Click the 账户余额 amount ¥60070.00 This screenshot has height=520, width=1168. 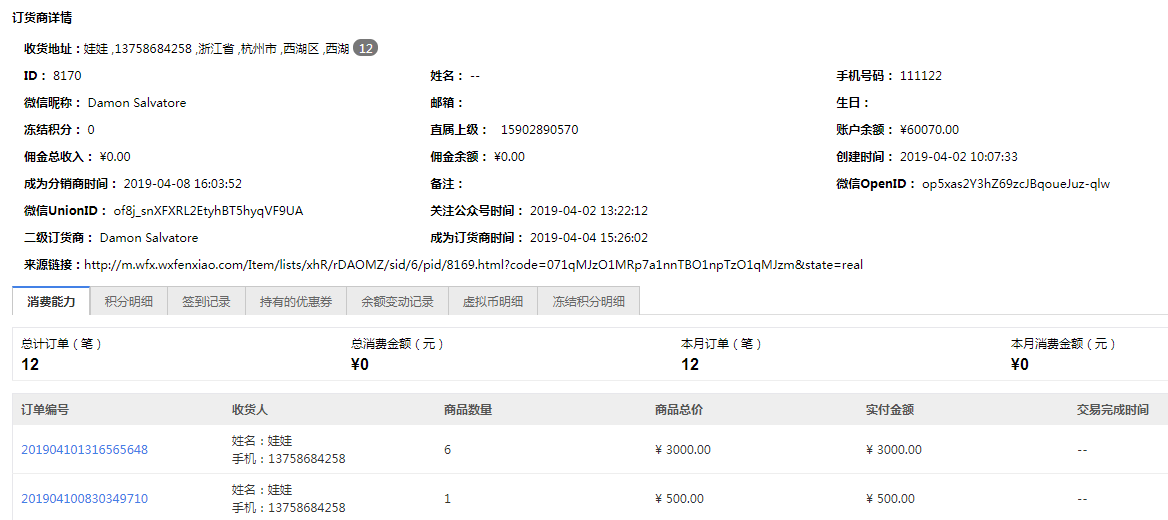coord(929,130)
